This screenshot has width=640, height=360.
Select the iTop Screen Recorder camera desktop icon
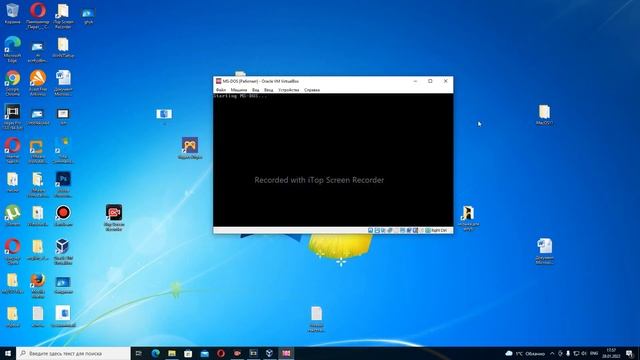pos(114,218)
